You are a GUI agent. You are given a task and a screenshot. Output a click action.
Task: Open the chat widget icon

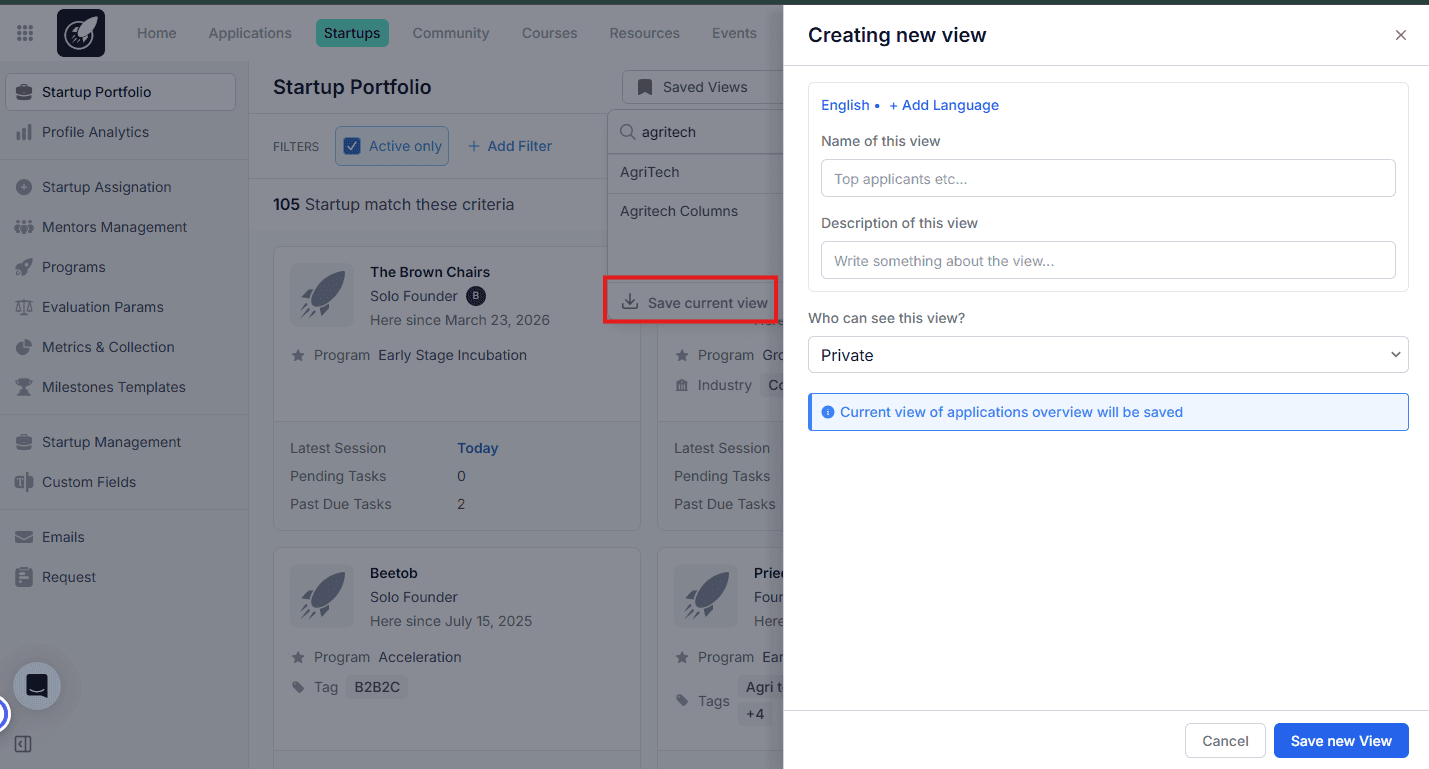click(37, 686)
